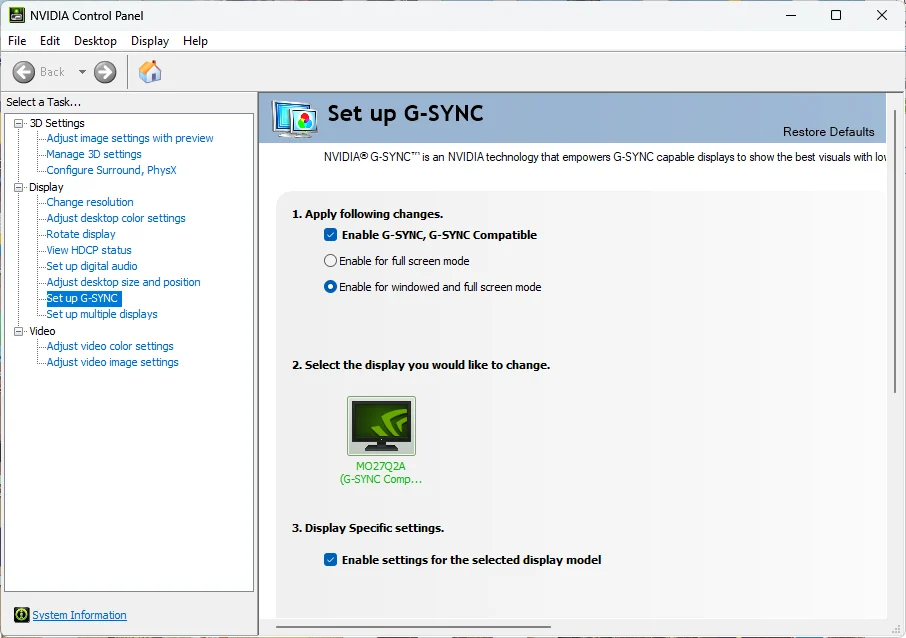Open Change resolution task

click(90, 202)
